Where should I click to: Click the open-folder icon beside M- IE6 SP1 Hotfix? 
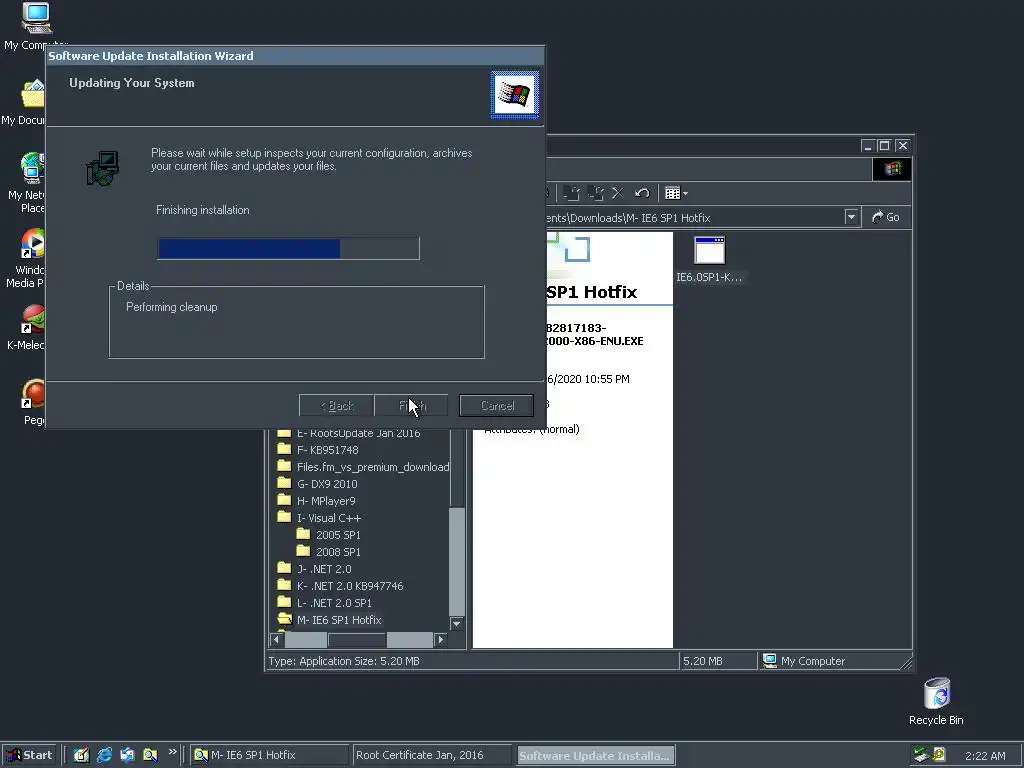click(x=284, y=619)
